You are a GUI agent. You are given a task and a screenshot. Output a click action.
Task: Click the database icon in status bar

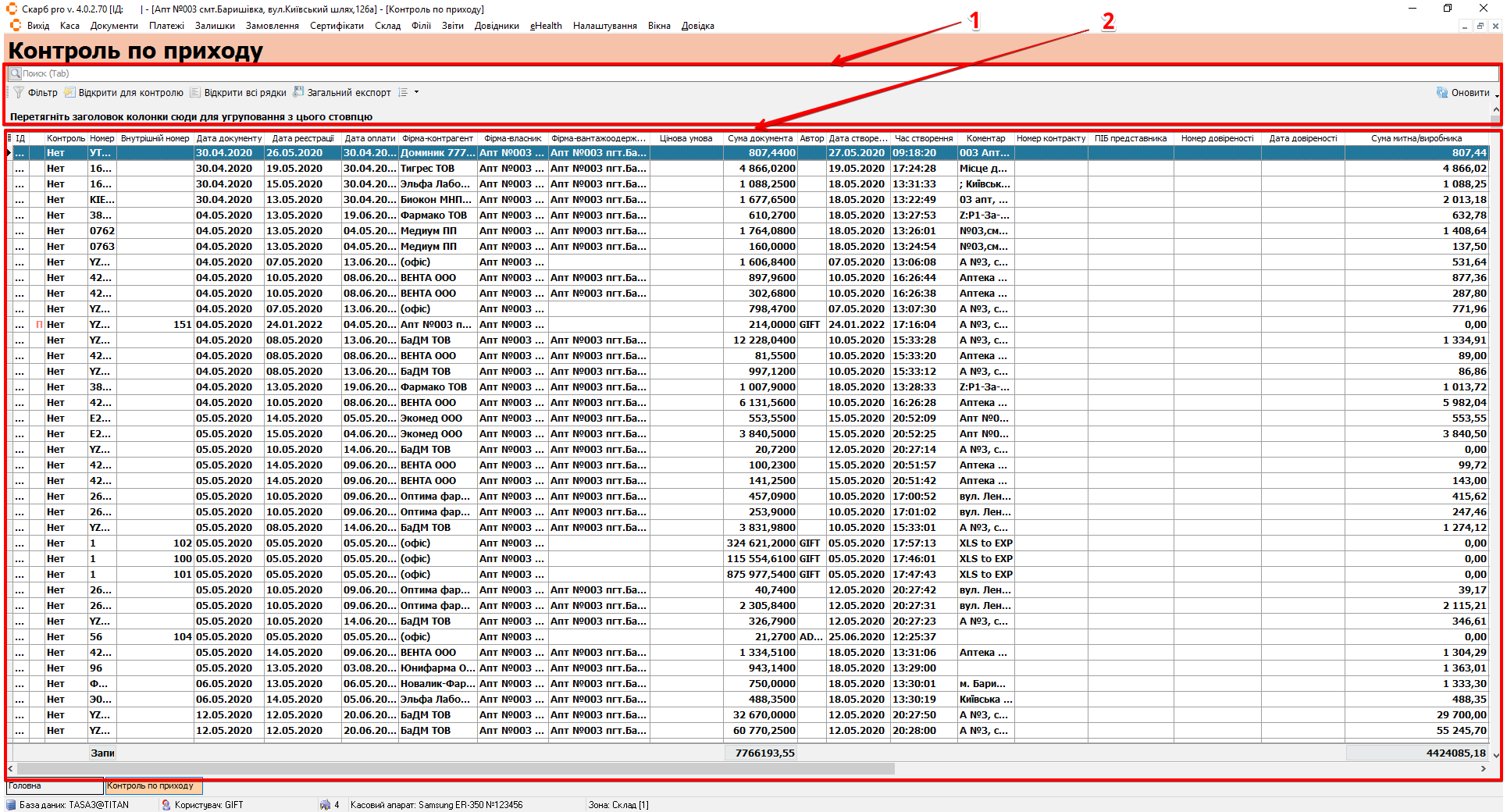pos(11,805)
